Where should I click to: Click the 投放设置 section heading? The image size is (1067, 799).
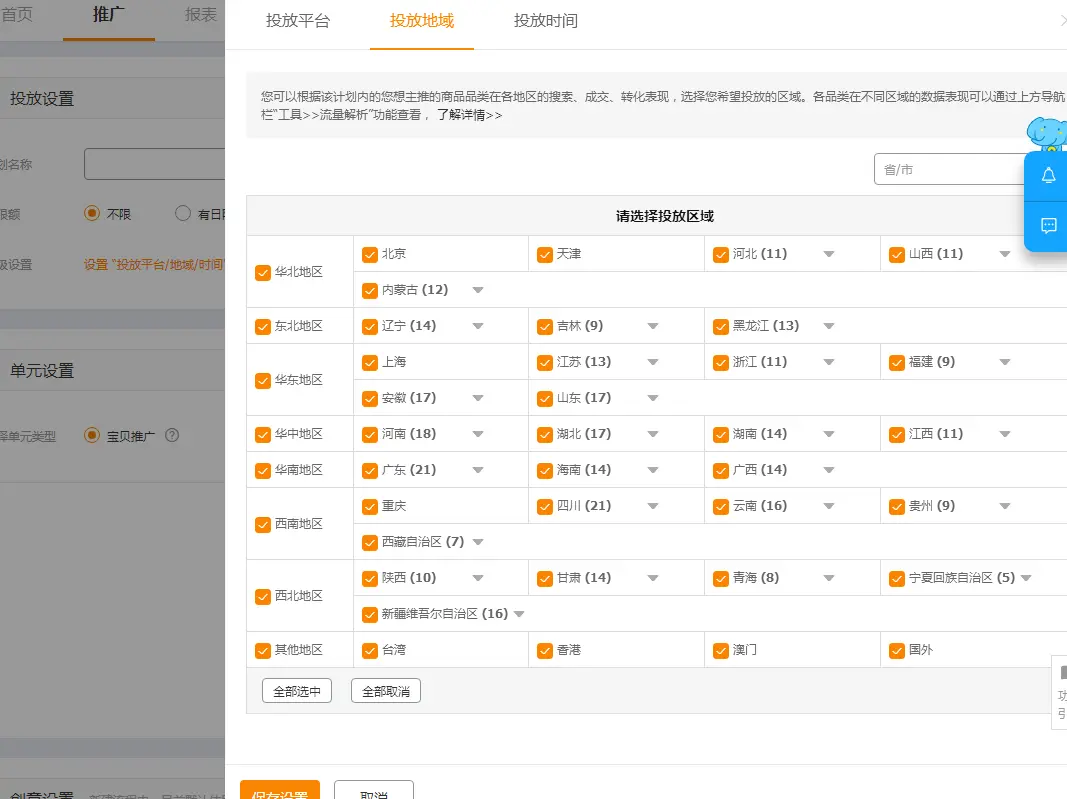coord(42,99)
